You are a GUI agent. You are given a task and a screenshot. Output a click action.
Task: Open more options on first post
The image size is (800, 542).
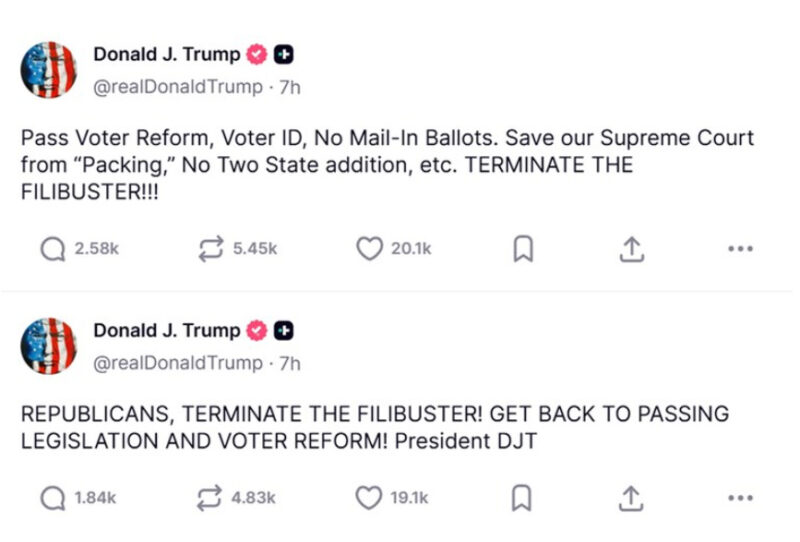(740, 249)
